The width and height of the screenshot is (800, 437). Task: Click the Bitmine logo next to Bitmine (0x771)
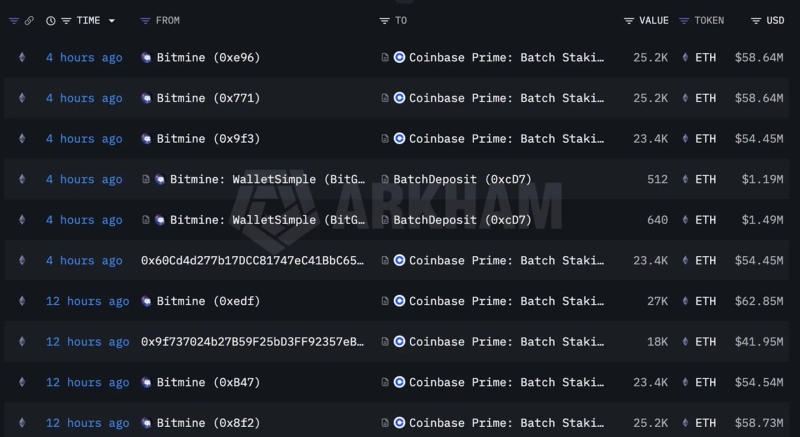[147, 98]
